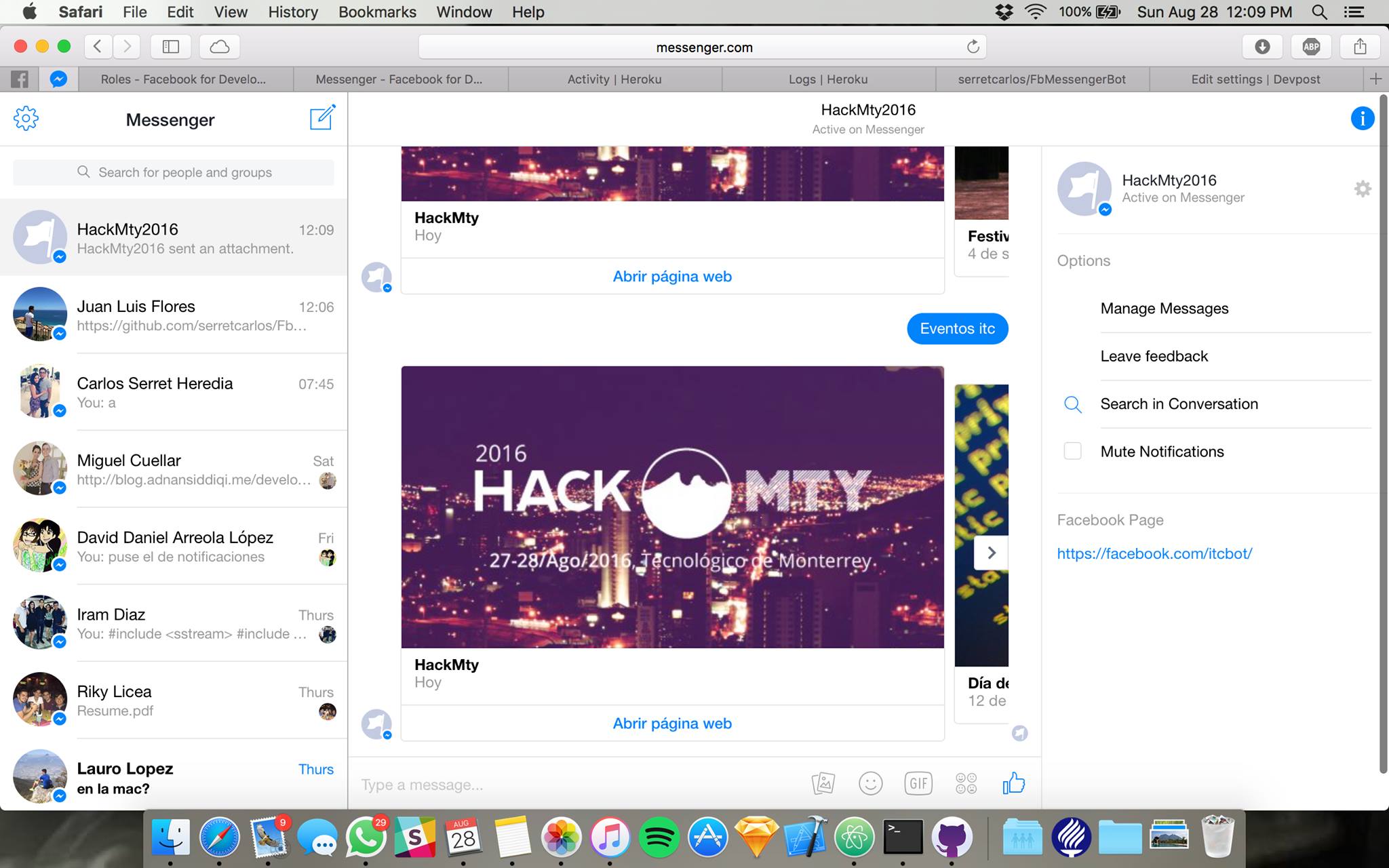
Task: Open Messenger settings gear in sidebar
Action: [x=26, y=119]
